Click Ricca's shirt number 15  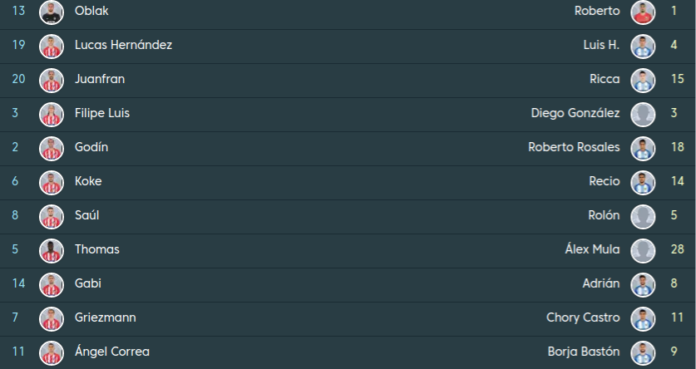click(677, 79)
